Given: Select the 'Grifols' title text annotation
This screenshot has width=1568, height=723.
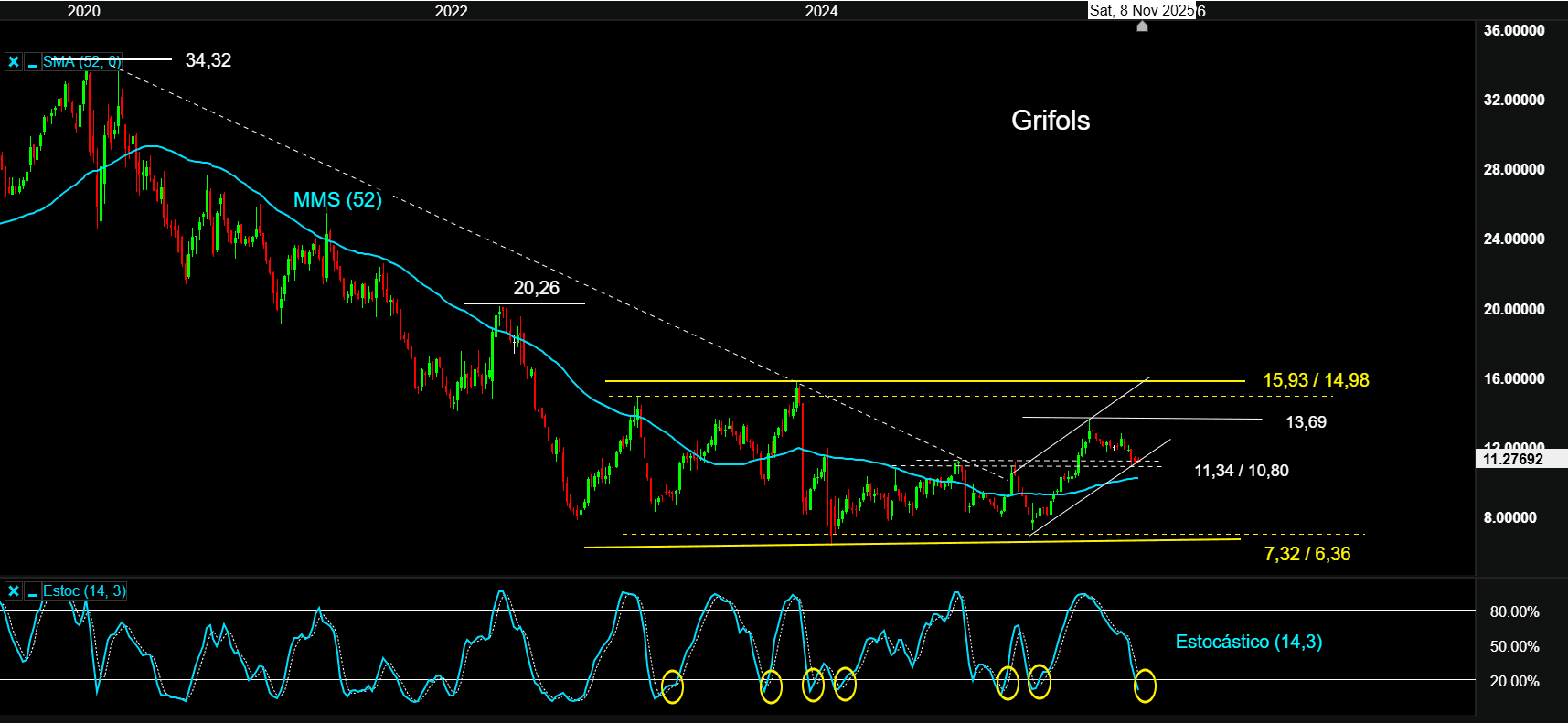Looking at the screenshot, I should point(1051,121).
